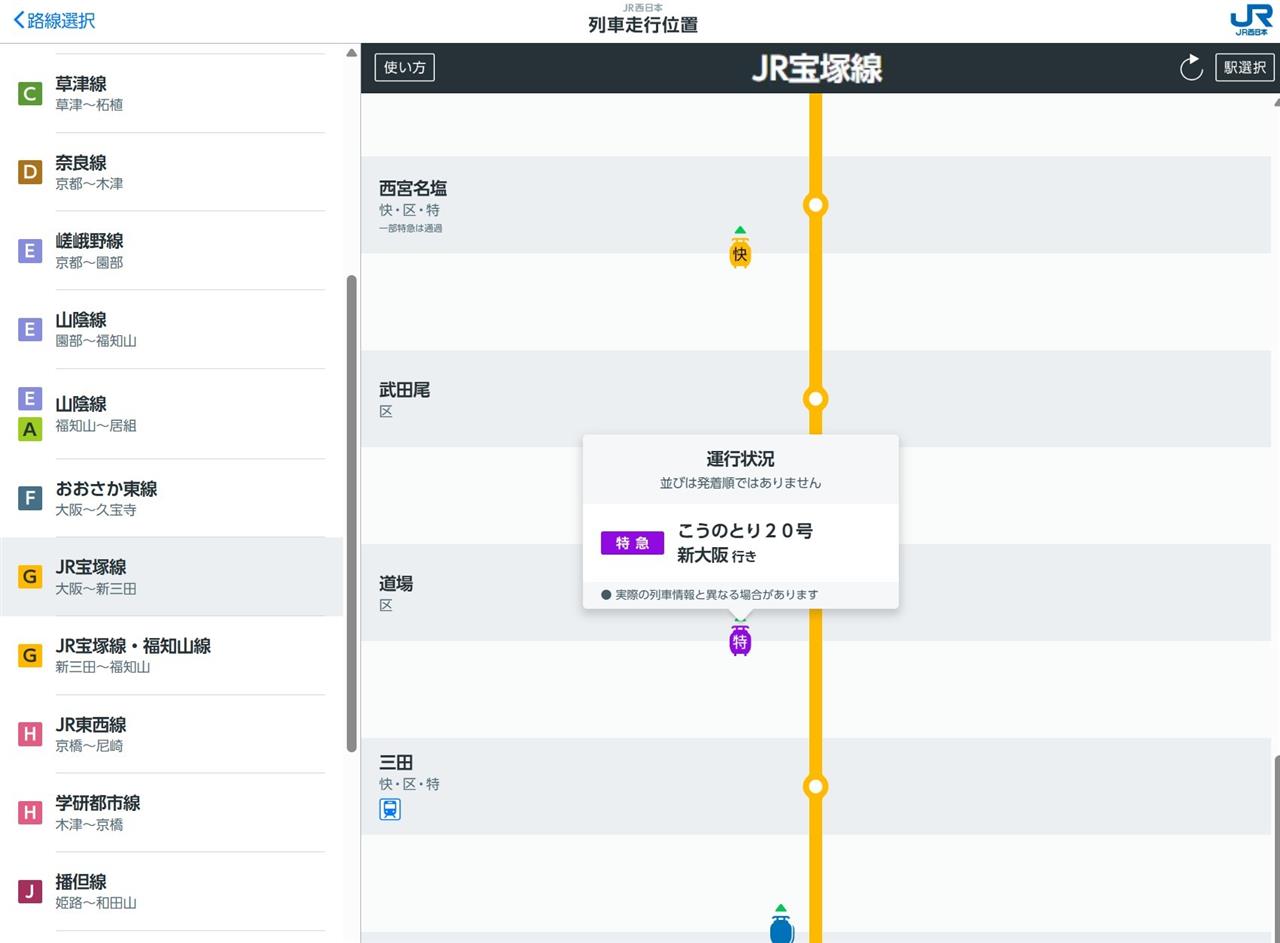Click the 運行状況 popup heading
This screenshot has height=943, width=1280.
tap(740, 459)
